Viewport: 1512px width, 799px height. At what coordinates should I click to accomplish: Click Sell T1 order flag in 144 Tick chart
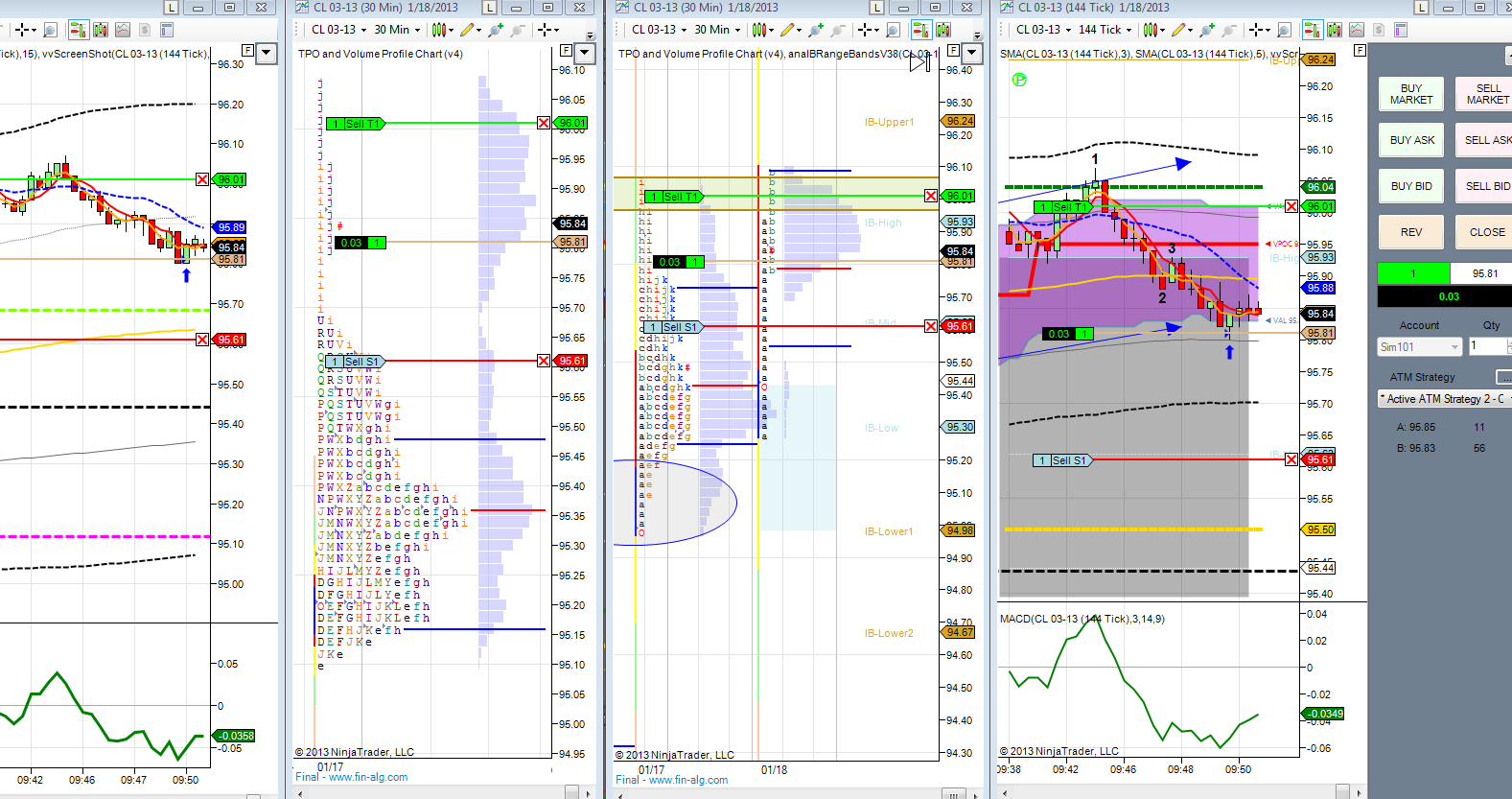[x=1062, y=207]
